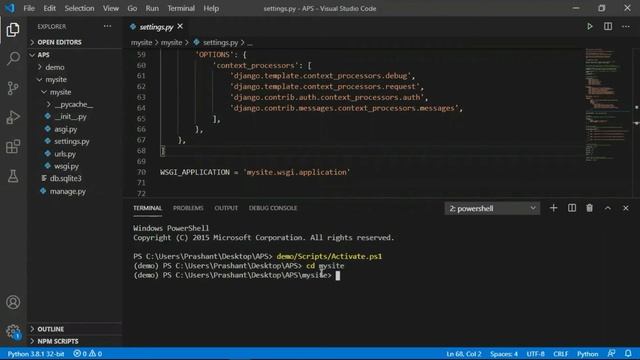This screenshot has width=640, height=360.
Task: Open urls.py in the explorer
Action: point(65,154)
